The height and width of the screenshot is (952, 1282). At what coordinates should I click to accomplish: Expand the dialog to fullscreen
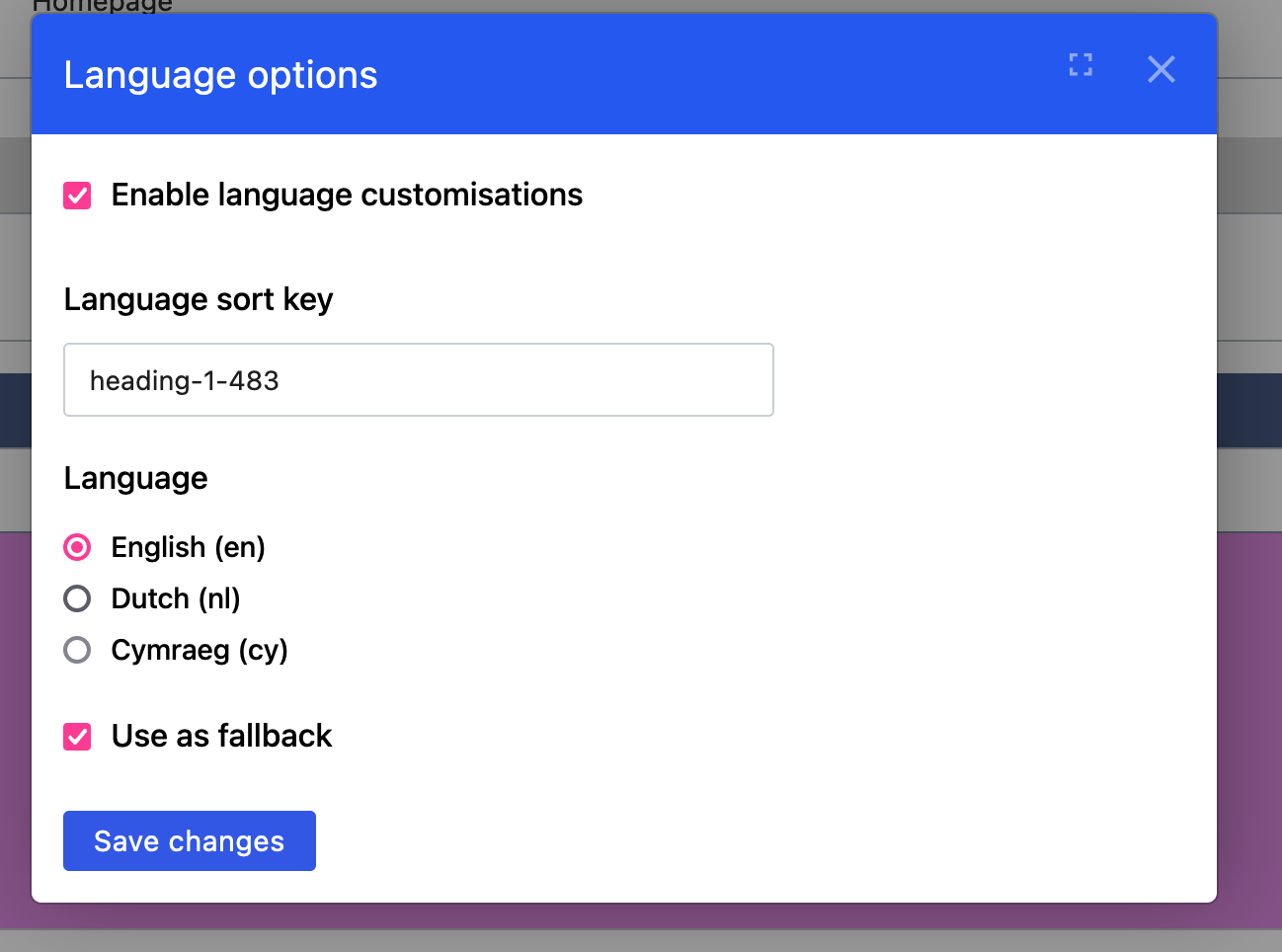coord(1081,65)
